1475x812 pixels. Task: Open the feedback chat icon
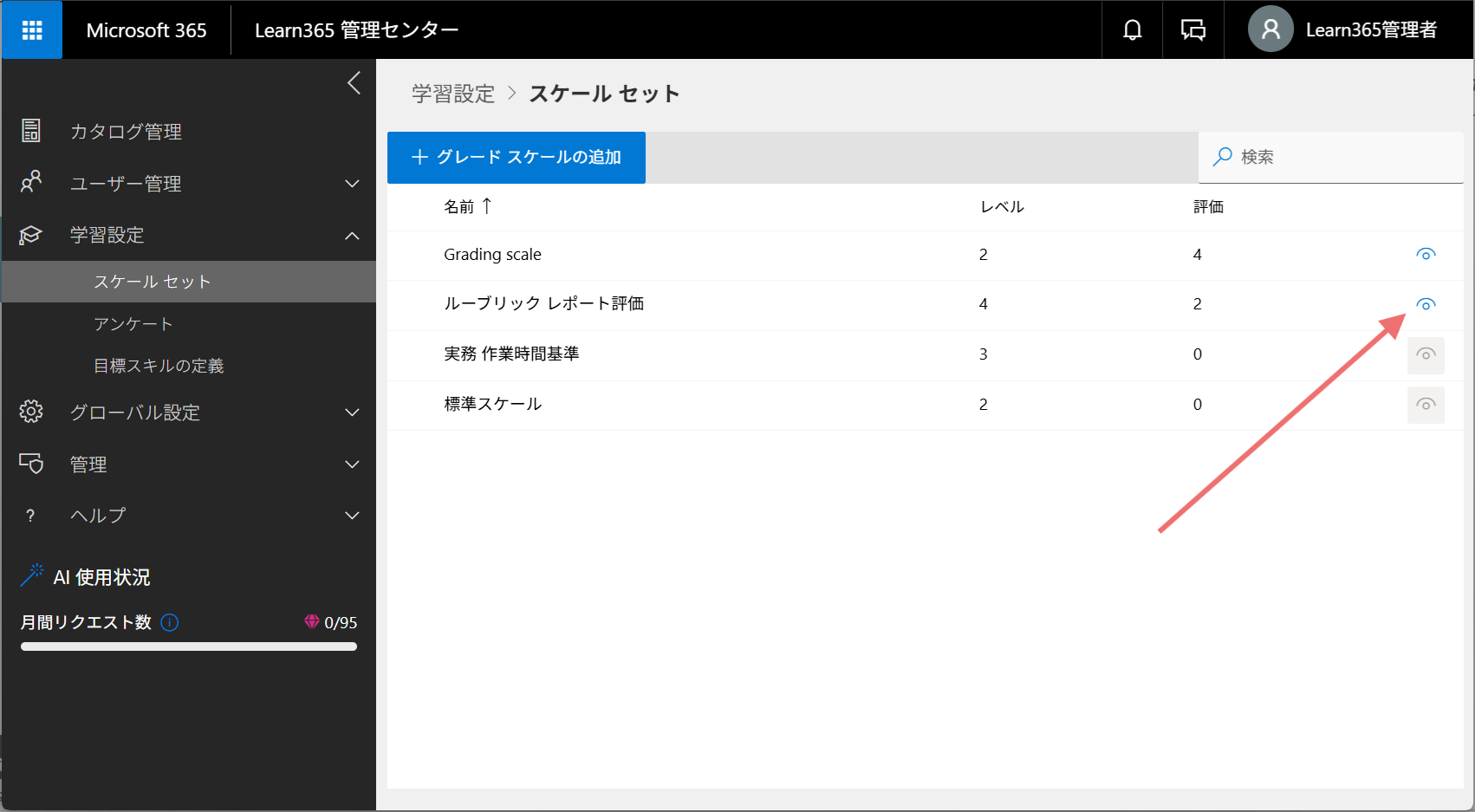coord(1193,30)
